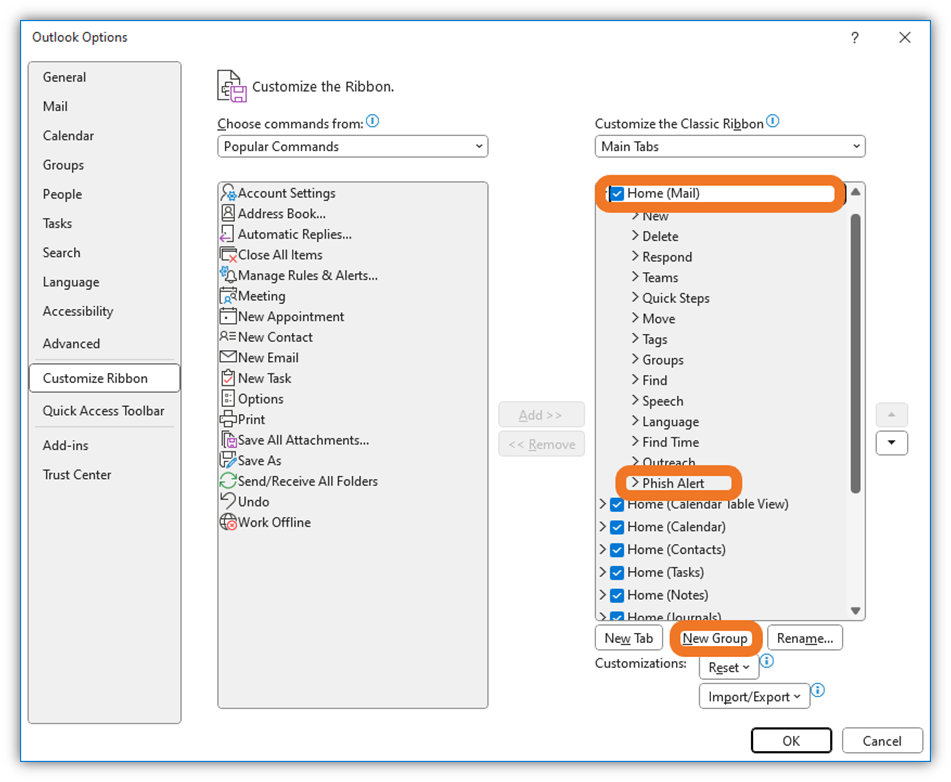This screenshot has height=782, width=951.
Task: Click the Rename... button
Action: click(x=805, y=638)
